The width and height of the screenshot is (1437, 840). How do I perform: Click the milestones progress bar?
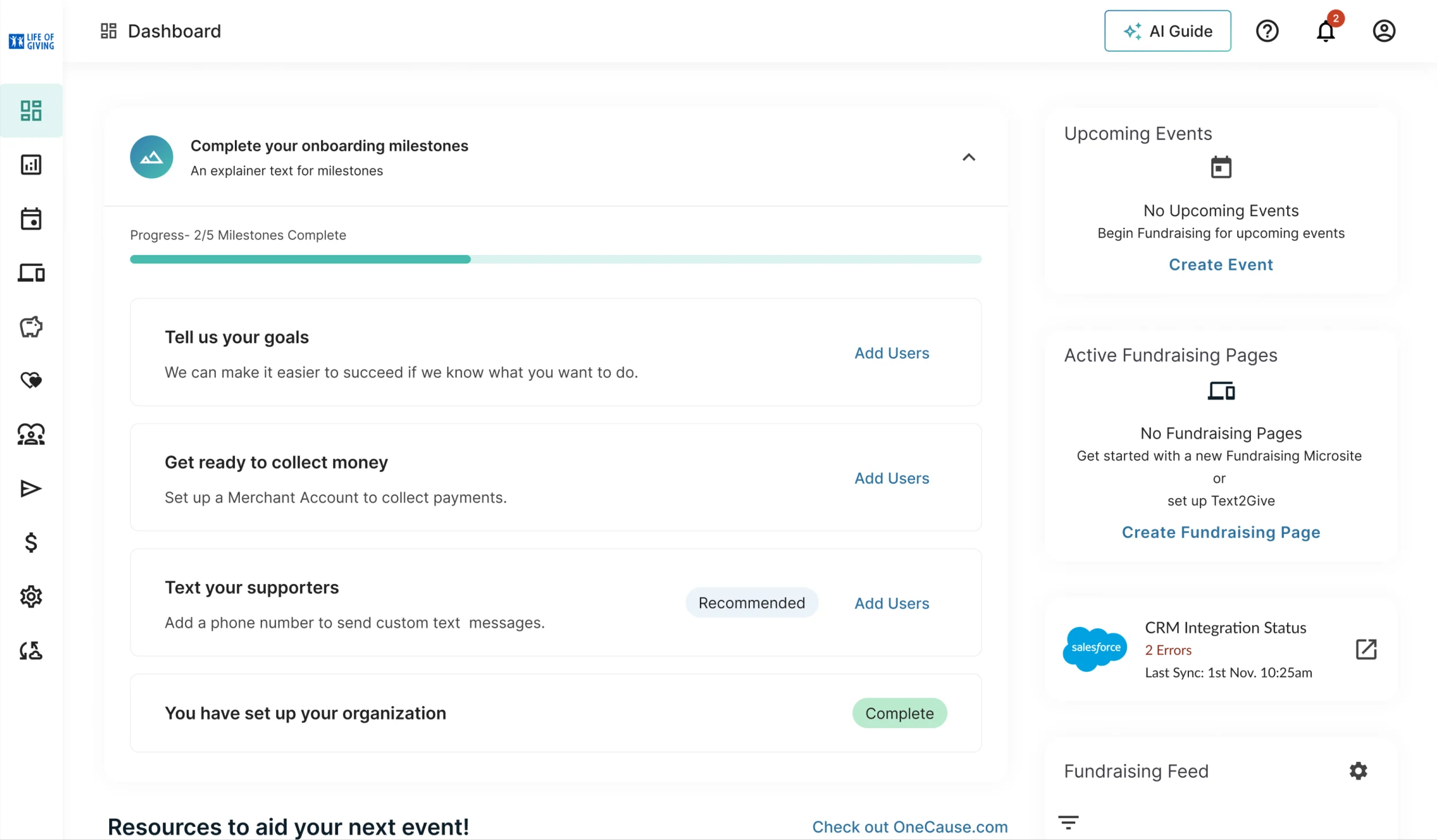coord(556,260)
